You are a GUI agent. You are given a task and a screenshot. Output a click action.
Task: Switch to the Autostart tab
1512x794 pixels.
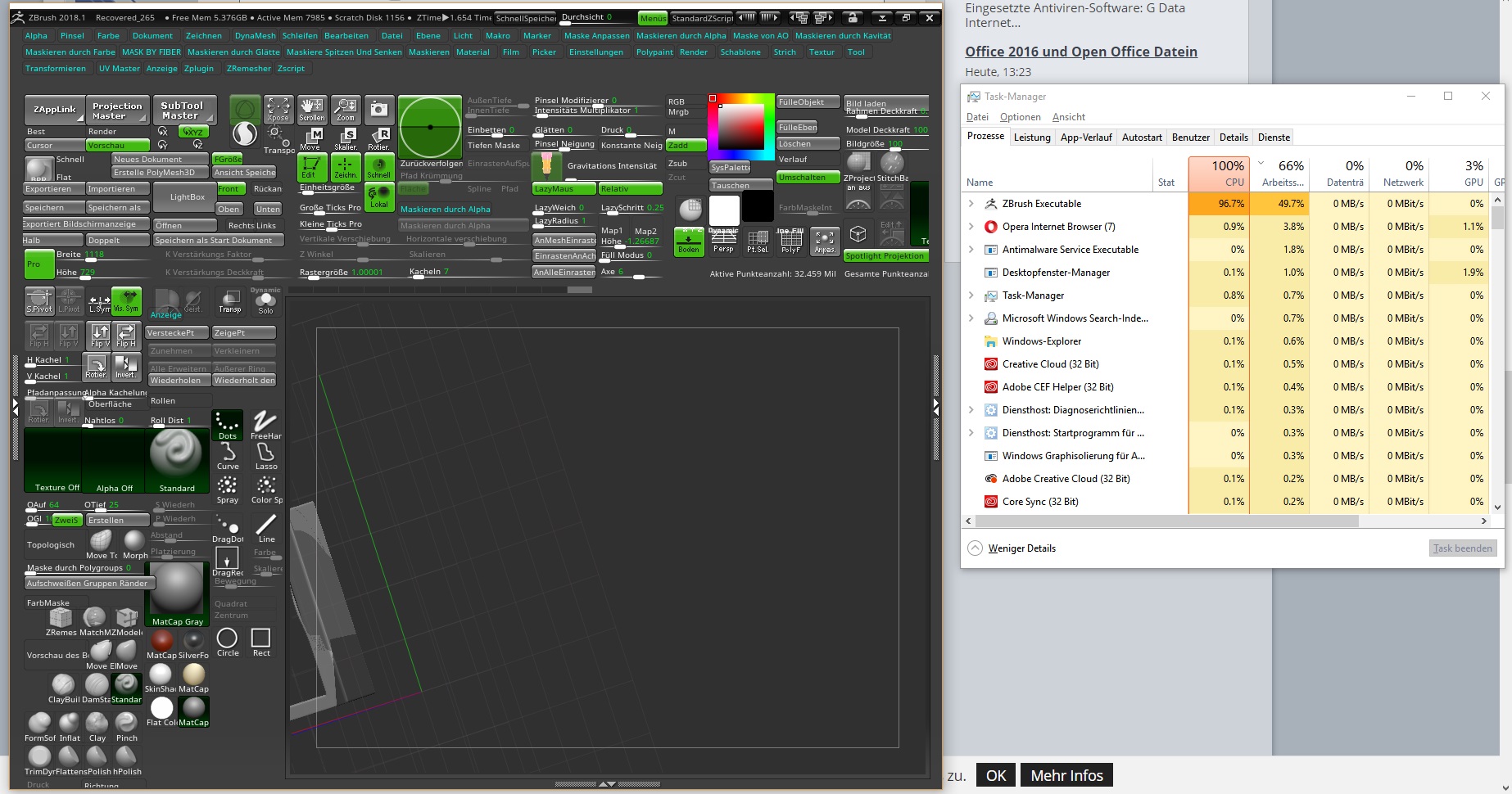coord(1142,138)
